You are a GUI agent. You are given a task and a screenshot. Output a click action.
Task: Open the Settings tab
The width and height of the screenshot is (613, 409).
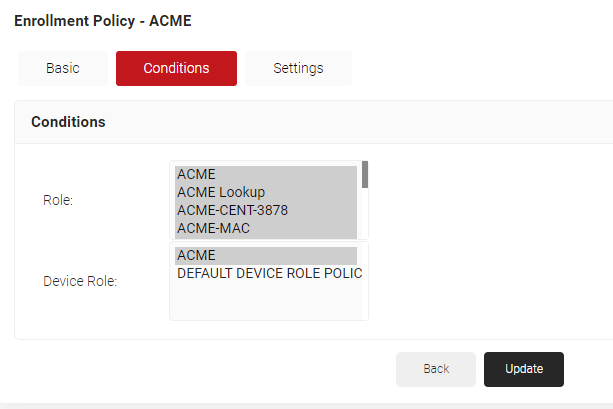(298, 69)
